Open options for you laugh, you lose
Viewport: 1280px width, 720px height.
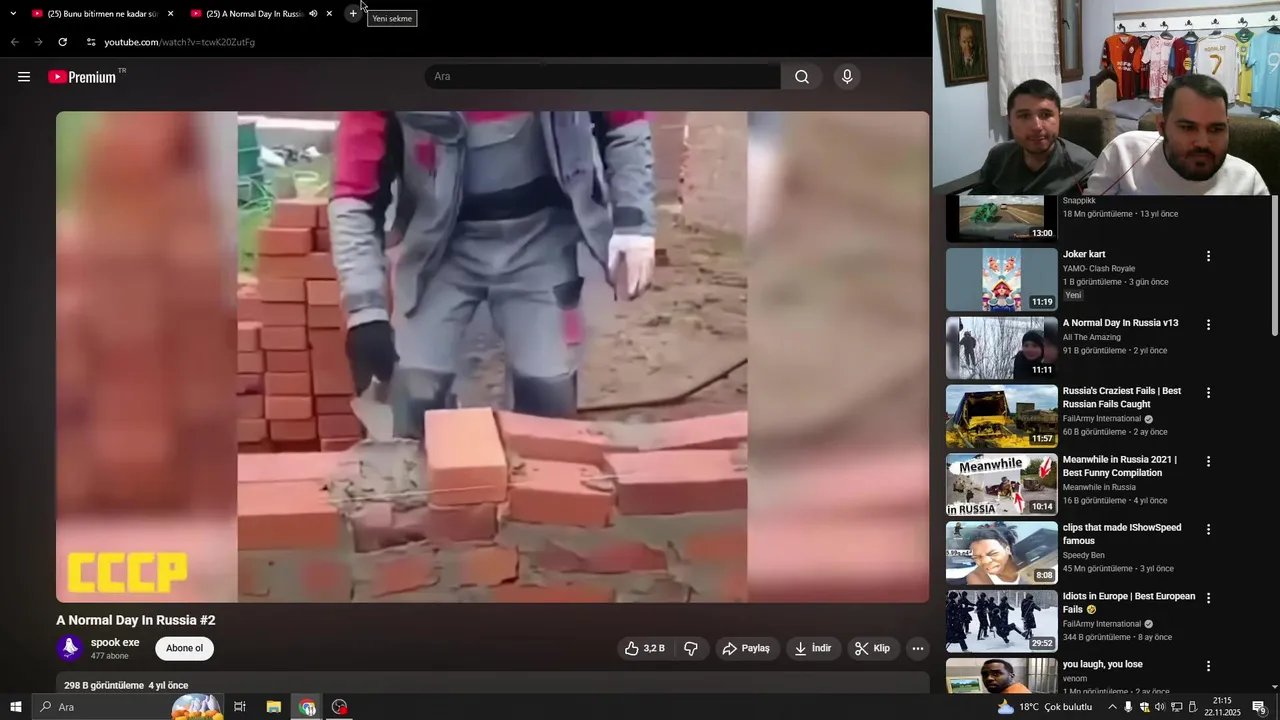click(x=1208, y=666)
